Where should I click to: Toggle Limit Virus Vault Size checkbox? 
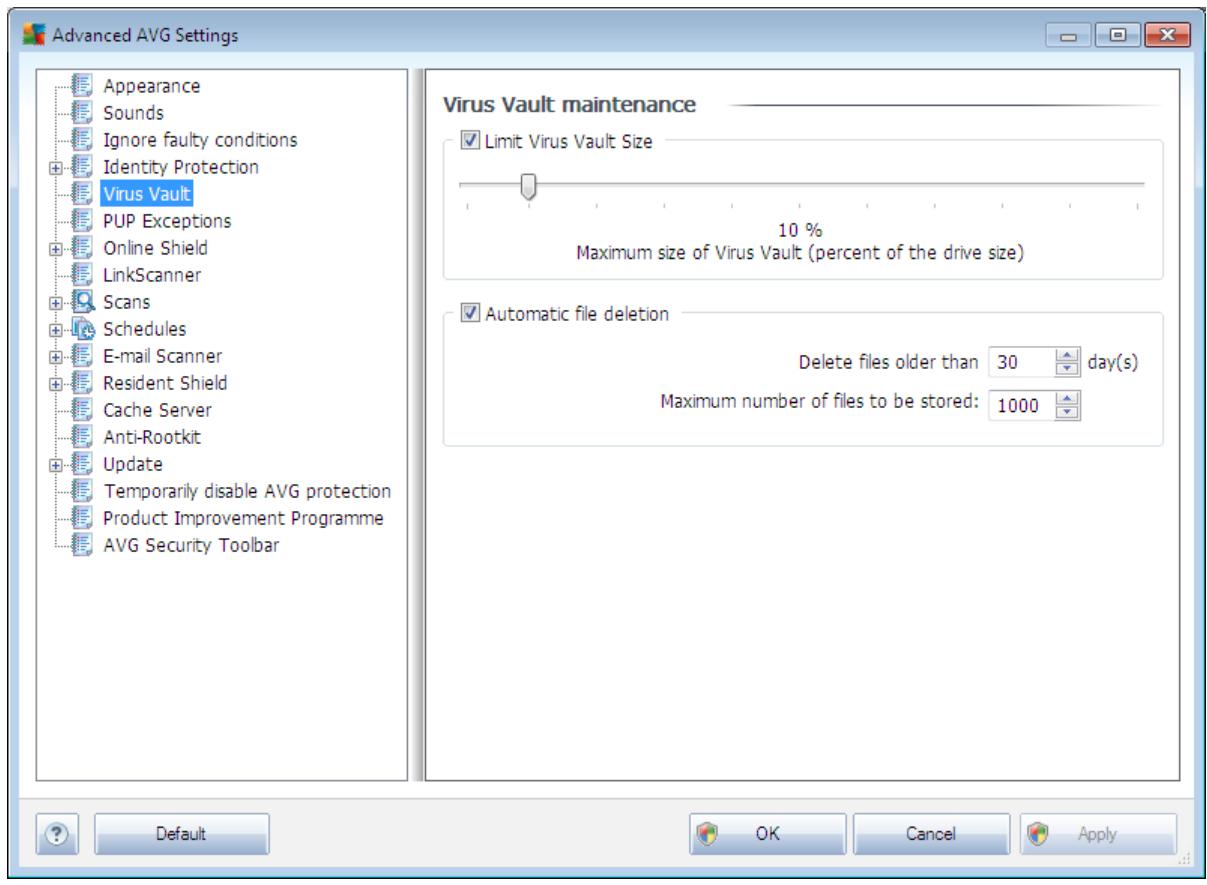coord(471,142)
